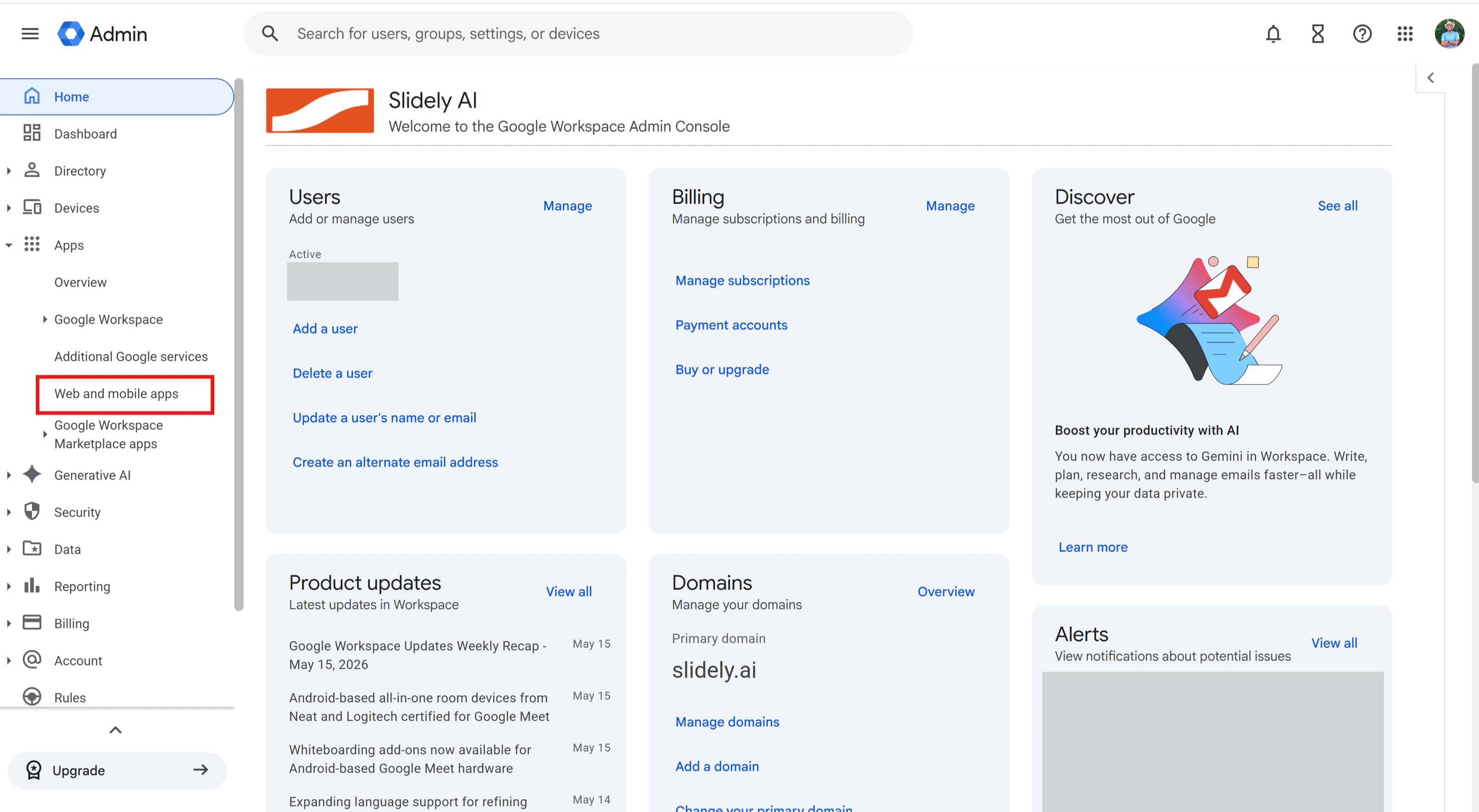Click Add a domain link

716,766
